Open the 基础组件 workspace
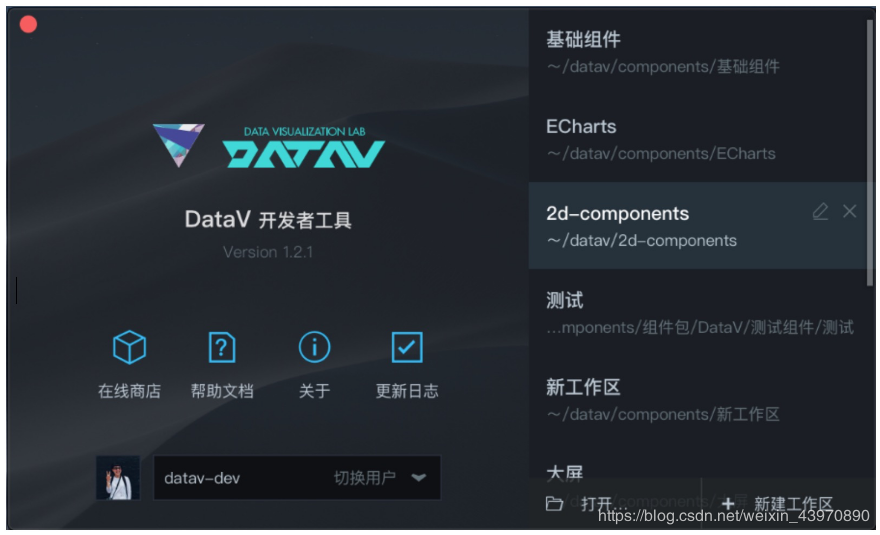Screen dimensions: 880x535 (698, 52)
